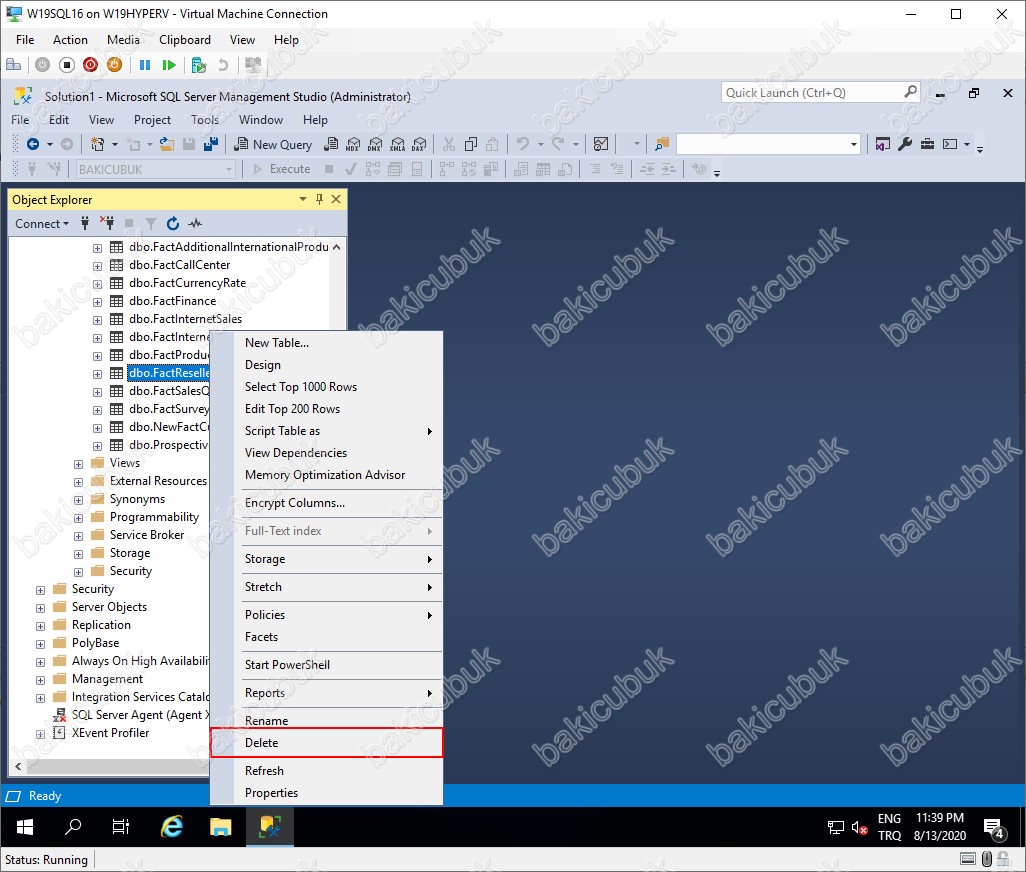Open the Object Explorer window position dropdown arrow
Screen dimensions: 1026x872
click(302, 199)
